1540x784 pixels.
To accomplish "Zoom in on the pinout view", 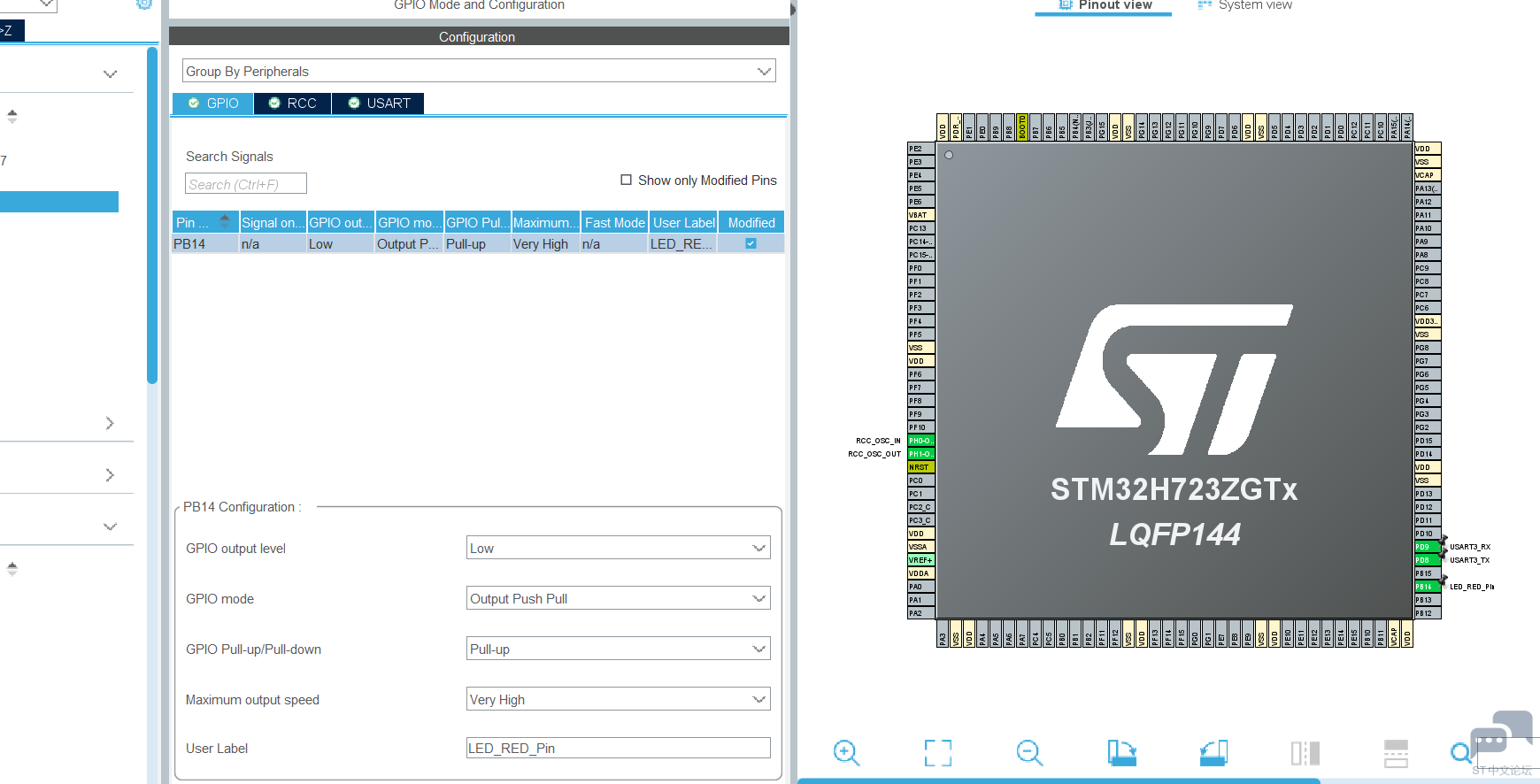I will coord(846,753).
